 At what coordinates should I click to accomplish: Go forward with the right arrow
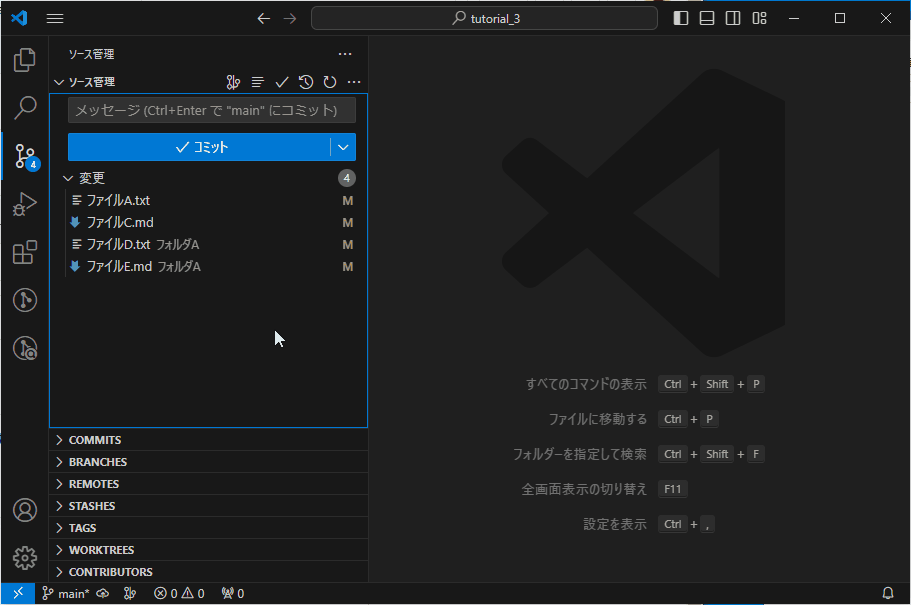290,19
